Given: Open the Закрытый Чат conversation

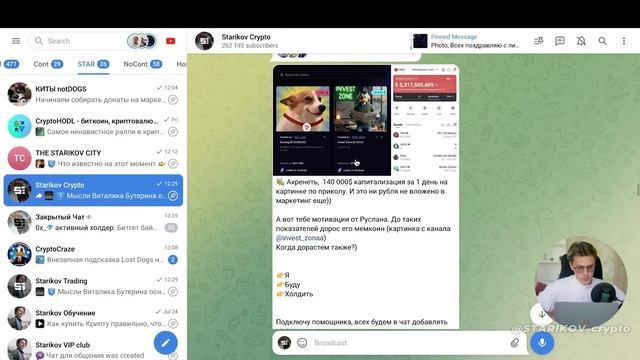Looking at the screenshot, I should point(93,222).
